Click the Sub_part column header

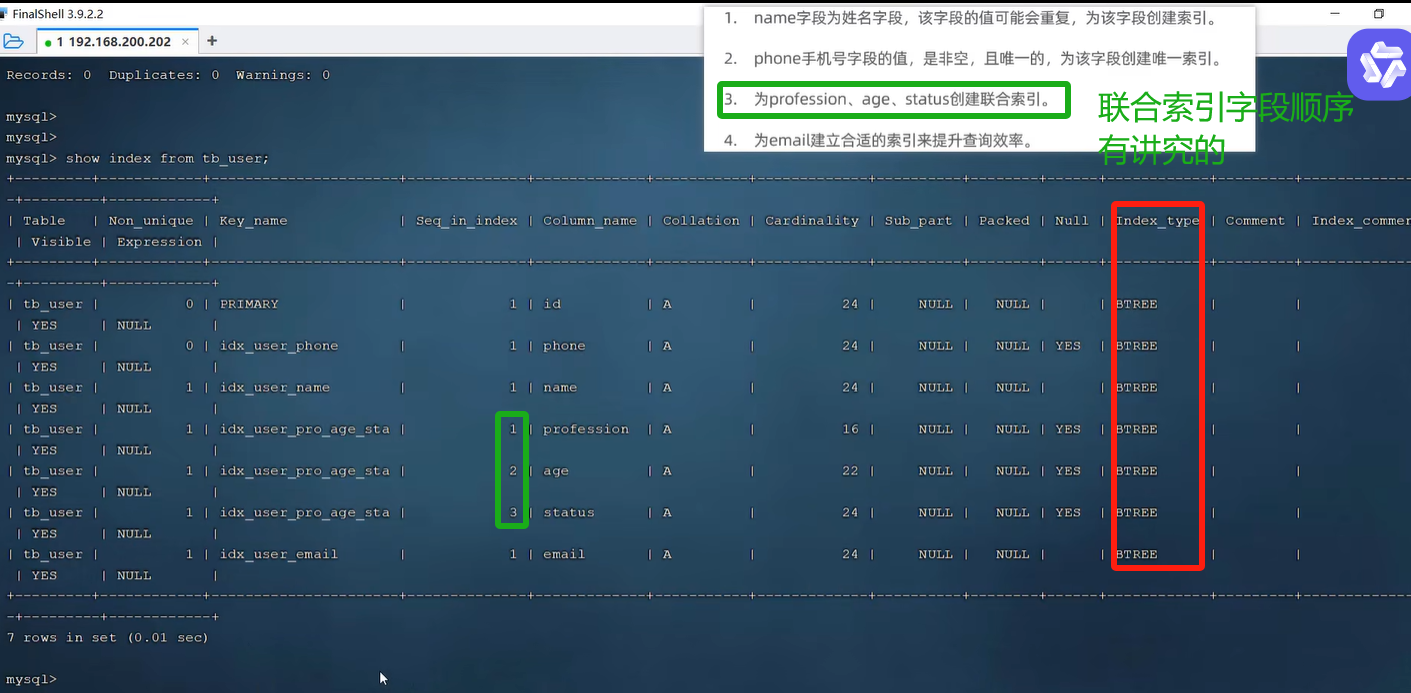tap(919, 221)
